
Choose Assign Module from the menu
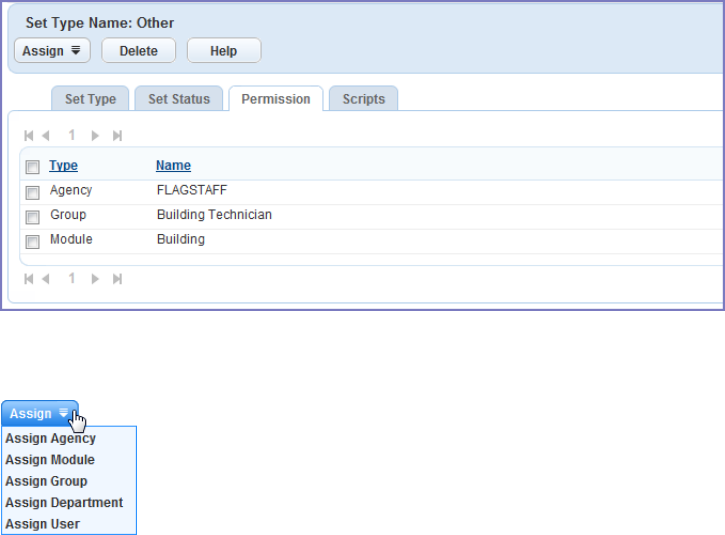[x=50, y=460]
